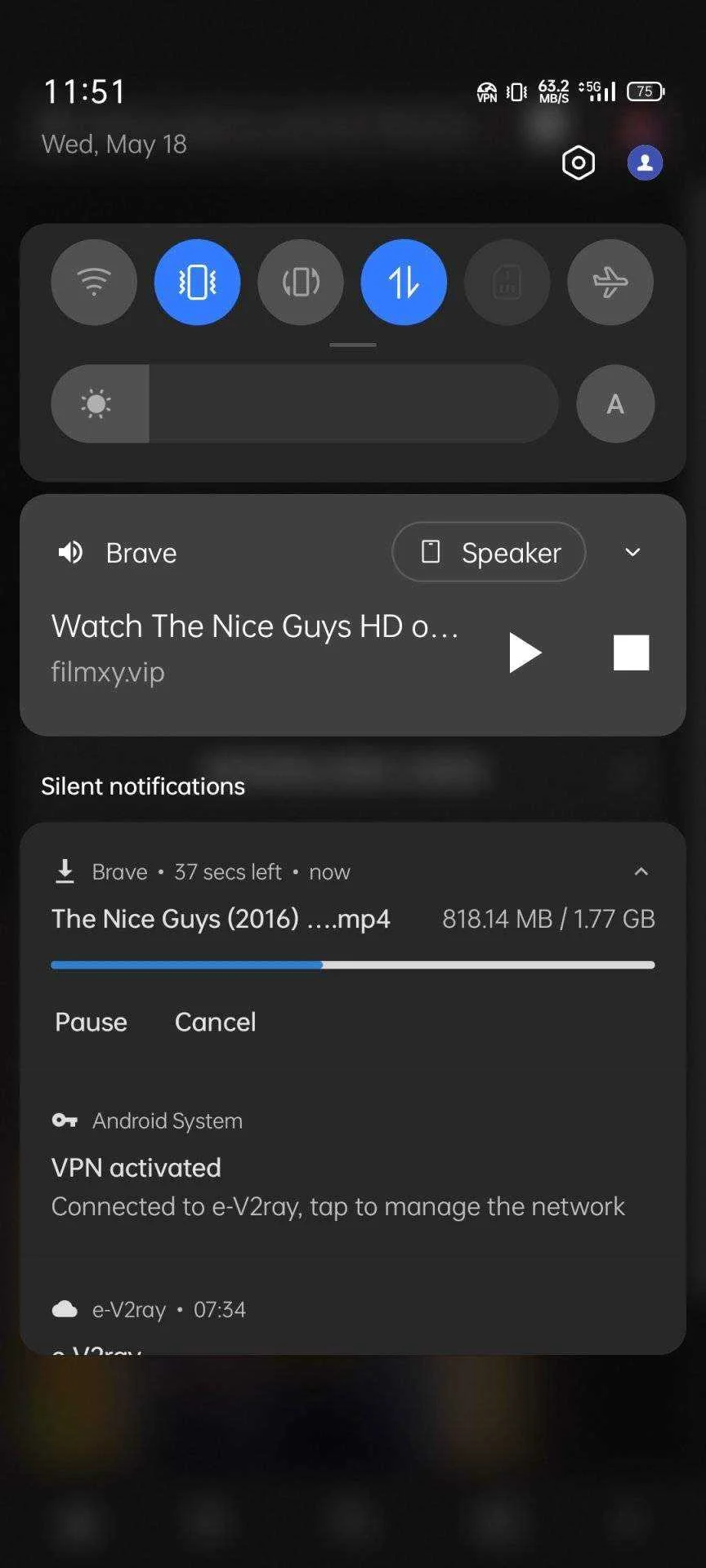Open settings via the hexagon gear icon

(579, 163)
